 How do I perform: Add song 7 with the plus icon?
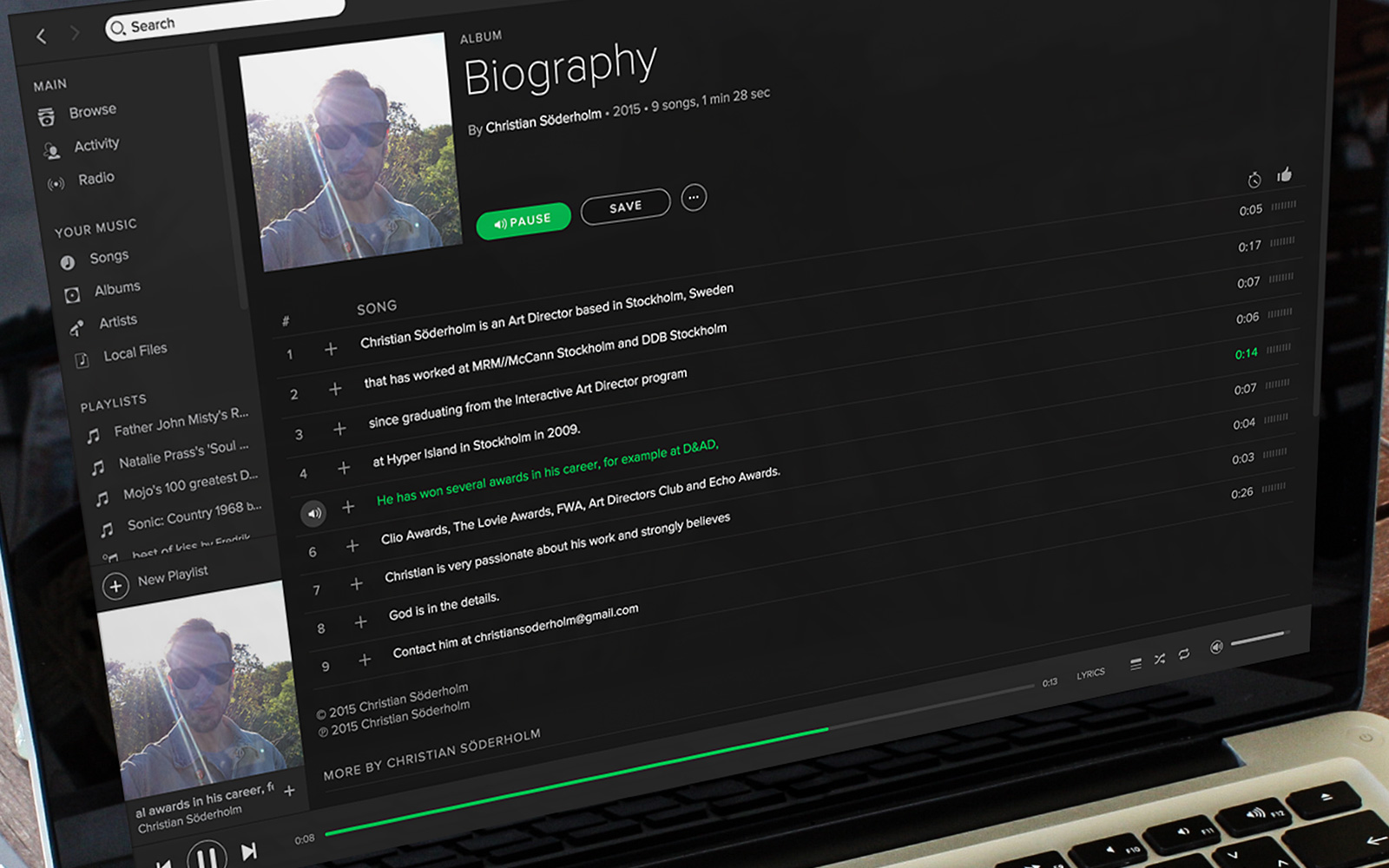tap(357, 584)
